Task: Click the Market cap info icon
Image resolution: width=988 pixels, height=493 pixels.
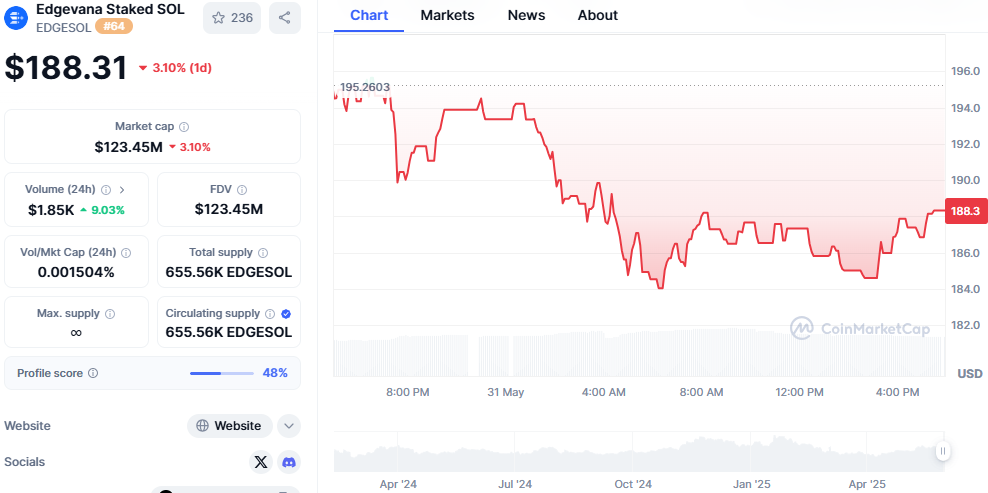Action: point(184,127)
